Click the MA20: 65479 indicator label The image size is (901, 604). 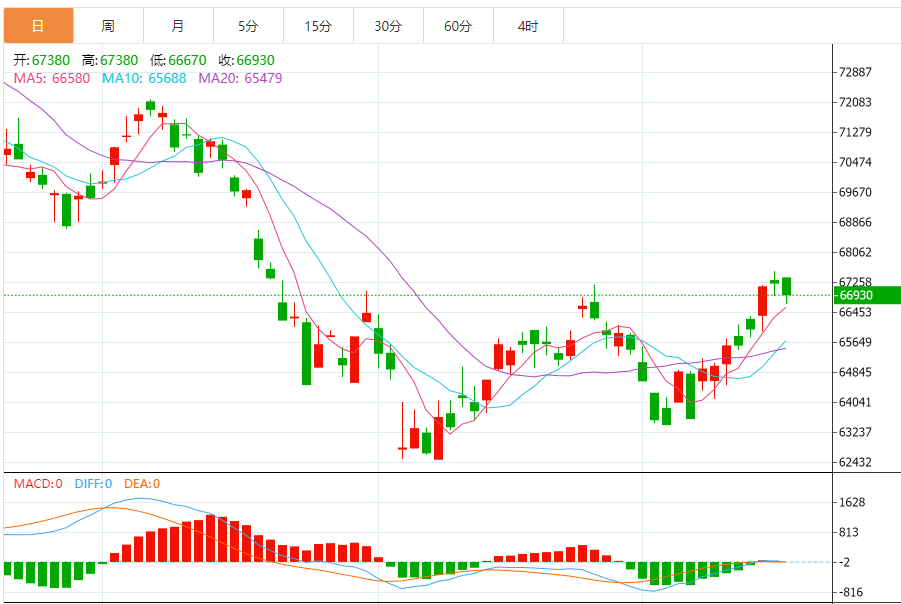tap(240, 78)
